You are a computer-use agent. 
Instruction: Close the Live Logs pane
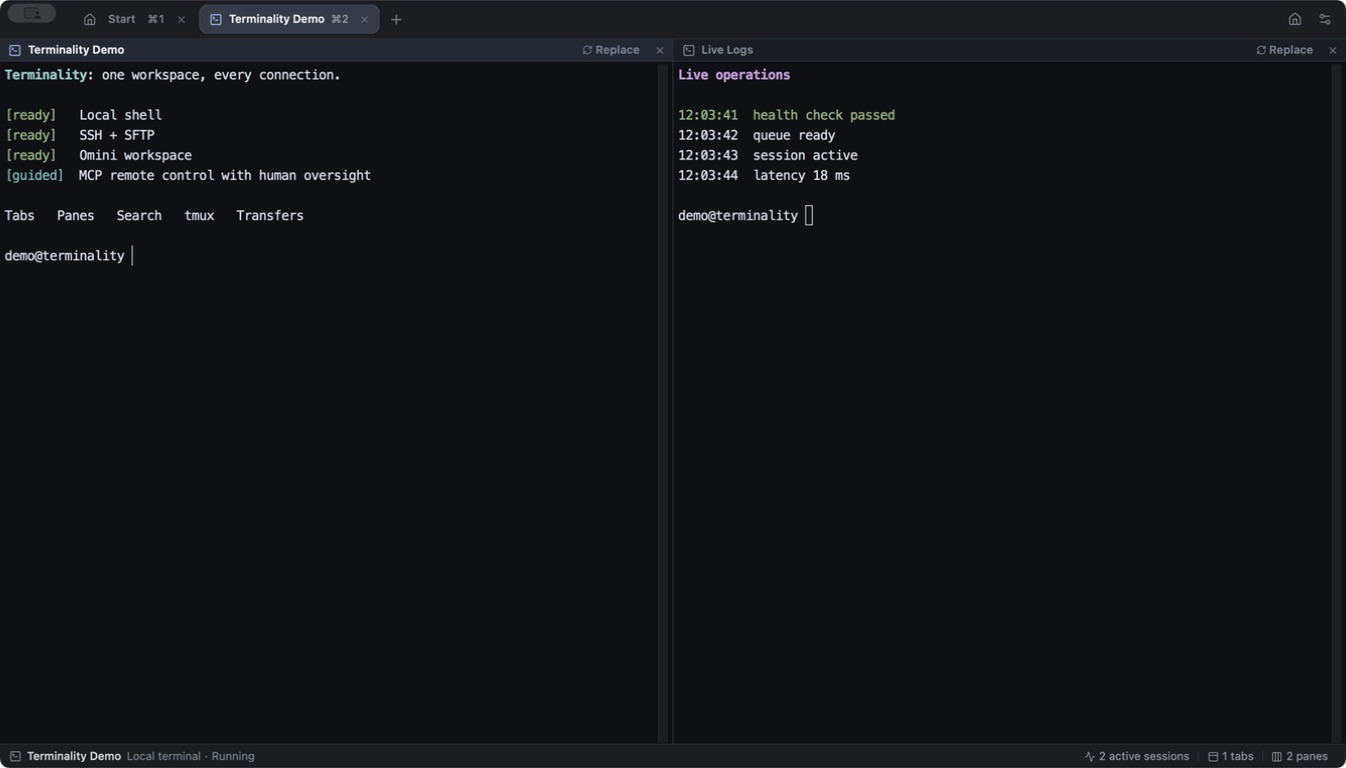coord(1332,50)
